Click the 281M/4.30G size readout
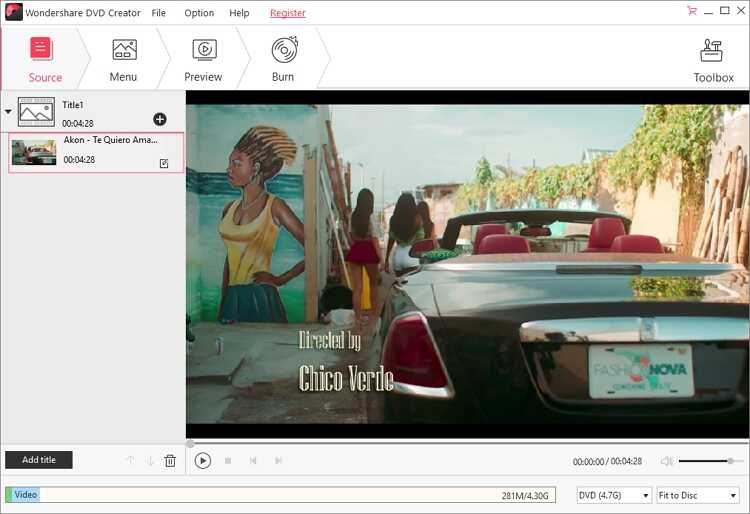The height and width of the screenshot is (514, 750). 525,495
